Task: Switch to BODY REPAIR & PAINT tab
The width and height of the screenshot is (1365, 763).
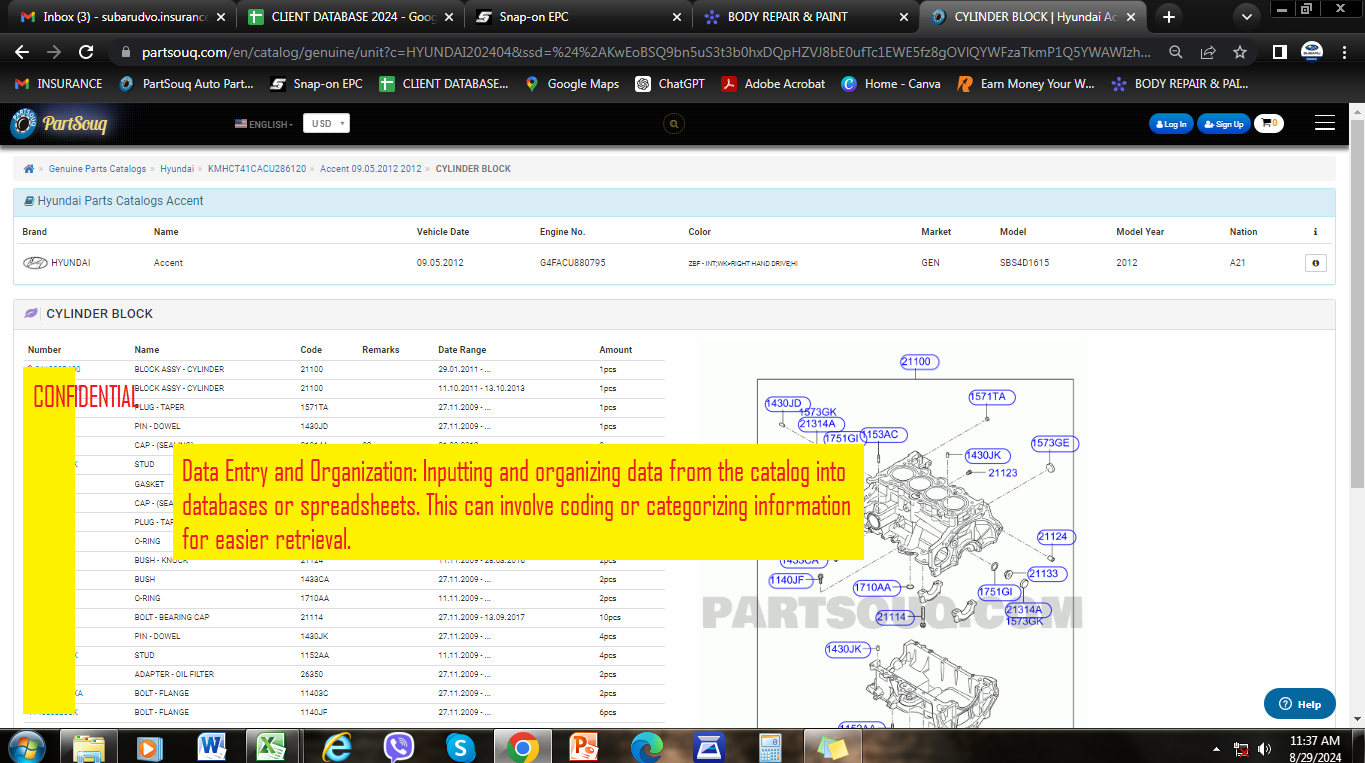Action: click(807, 17)
